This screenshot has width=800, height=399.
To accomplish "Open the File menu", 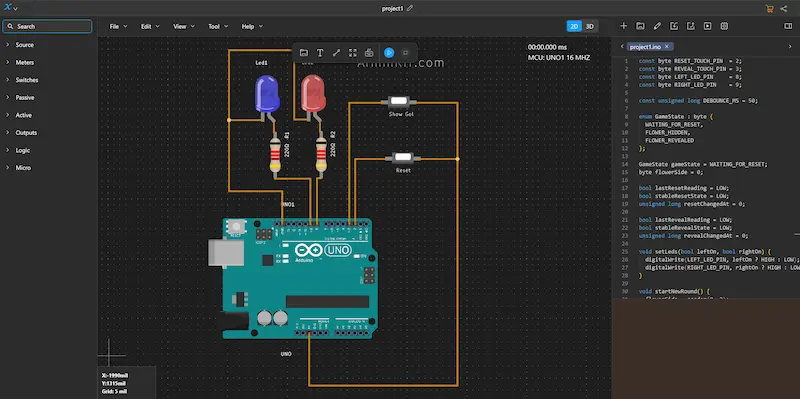I will (x=118, y=27).
